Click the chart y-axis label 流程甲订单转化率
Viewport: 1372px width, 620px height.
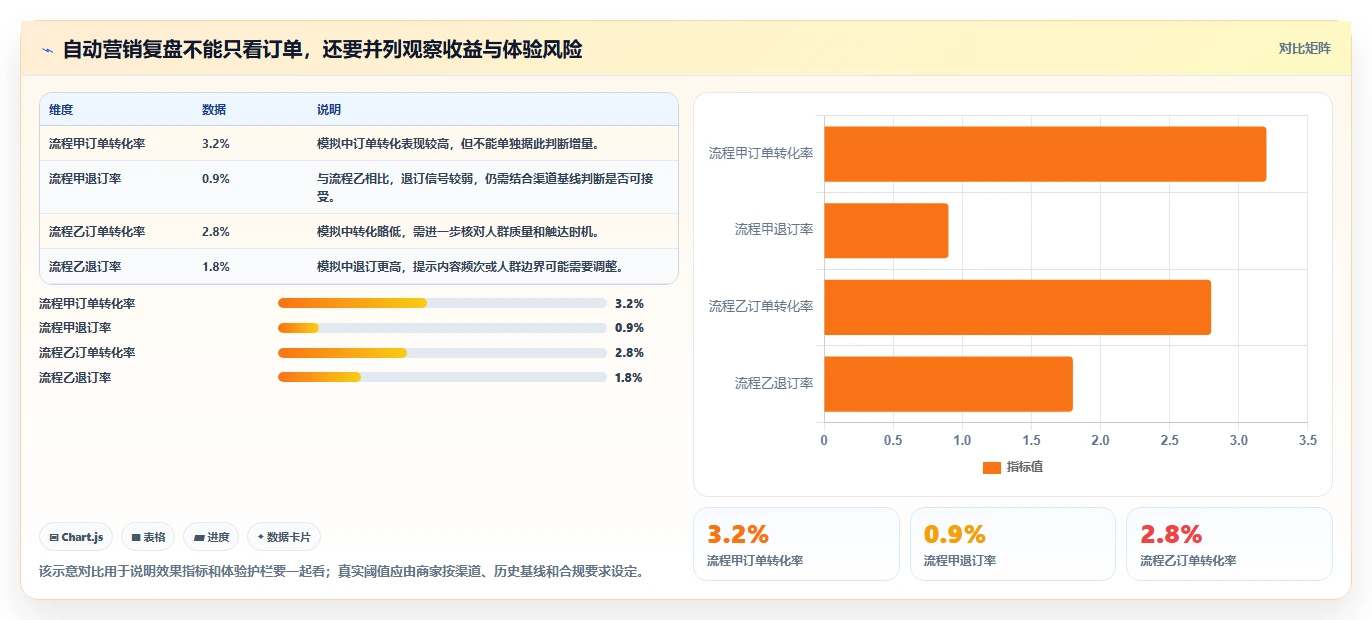point(761,153)
